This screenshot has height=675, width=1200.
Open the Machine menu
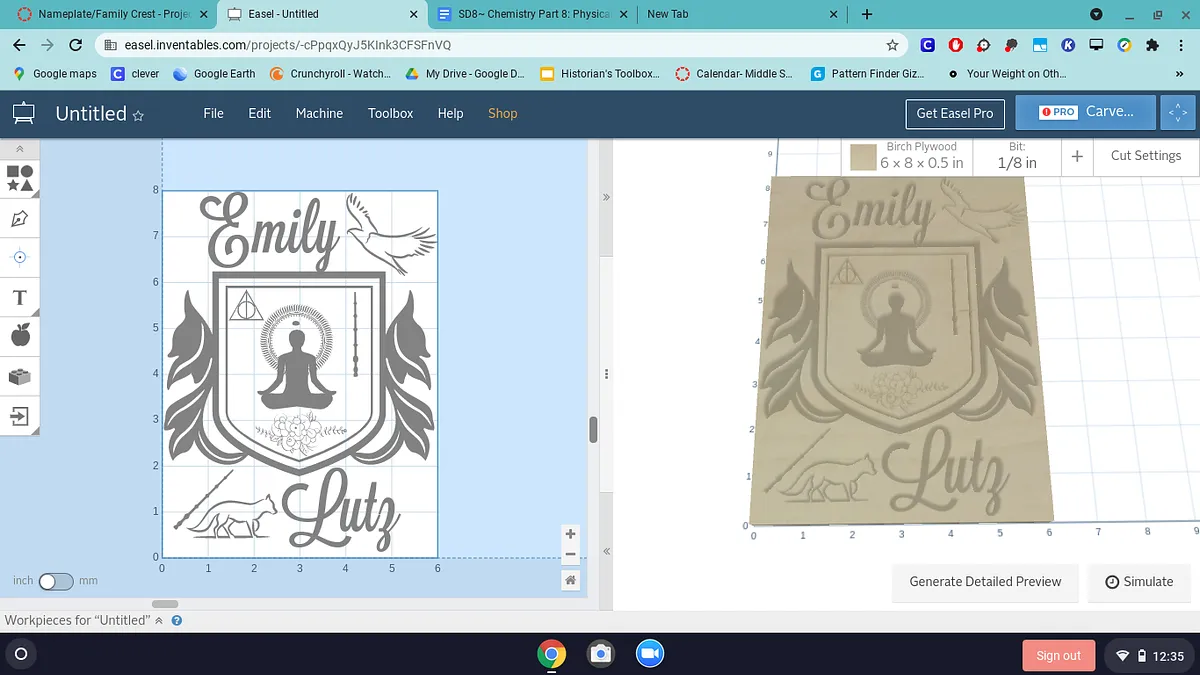click(x=319, y=113)
